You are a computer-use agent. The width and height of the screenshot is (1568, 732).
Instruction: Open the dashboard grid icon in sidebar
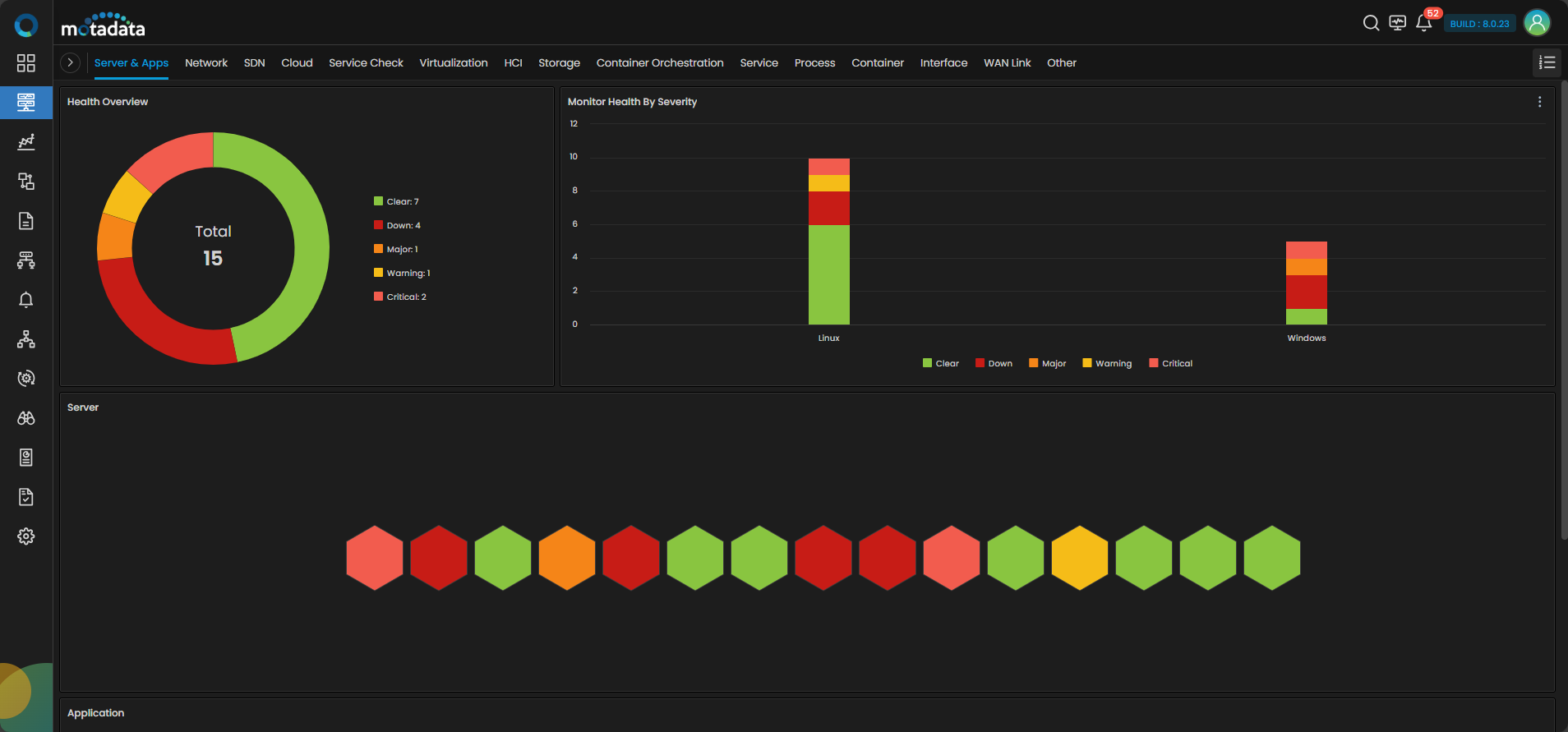point(26,63)
